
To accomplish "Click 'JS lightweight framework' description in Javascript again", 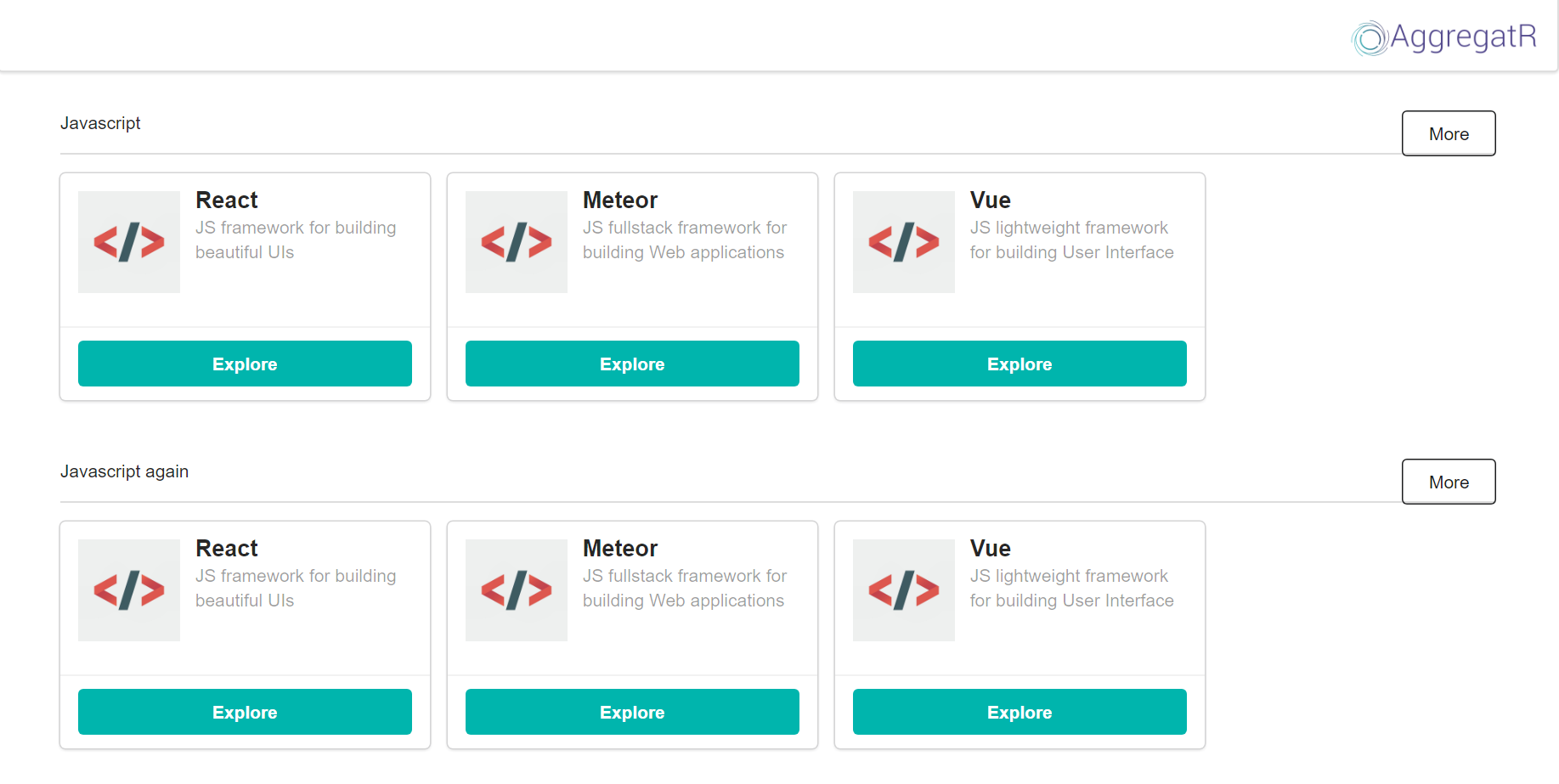I will coord(1072,588).
